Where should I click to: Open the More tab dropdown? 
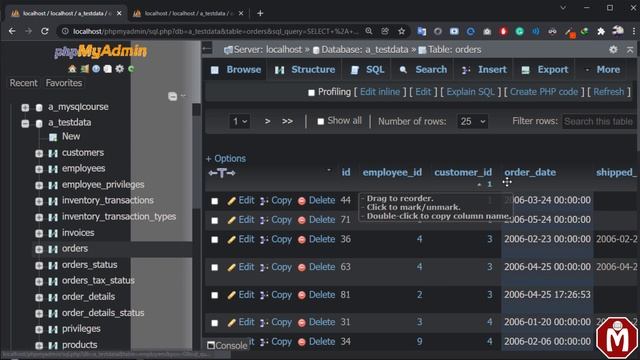click(603, 69)
